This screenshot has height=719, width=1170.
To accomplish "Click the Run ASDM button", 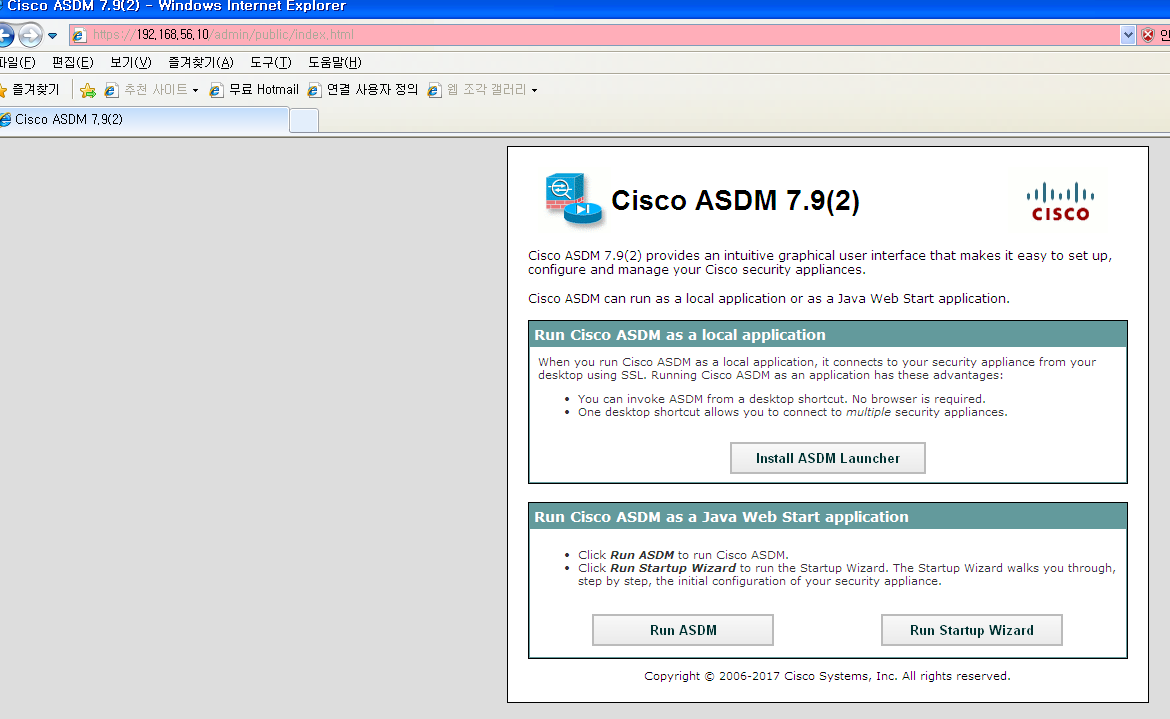I will click(x=683, y=630).
